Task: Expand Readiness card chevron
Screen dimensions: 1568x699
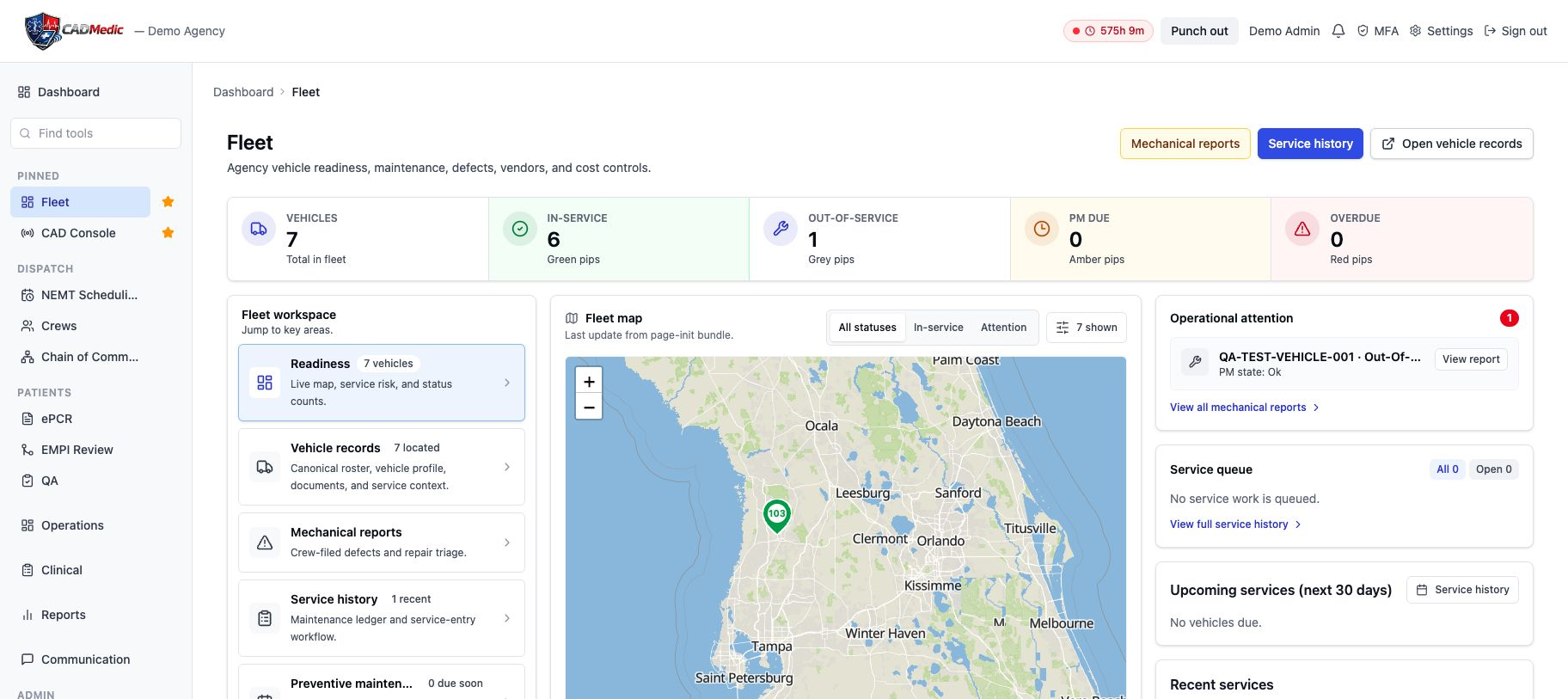Action: [x=507, y=383]
